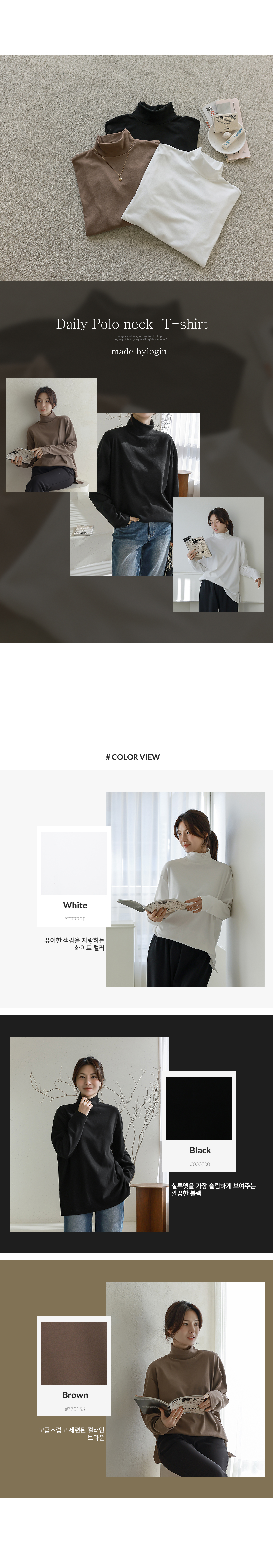
Task: Click the #000000 hex code
Action: (x=200, y=1164)
